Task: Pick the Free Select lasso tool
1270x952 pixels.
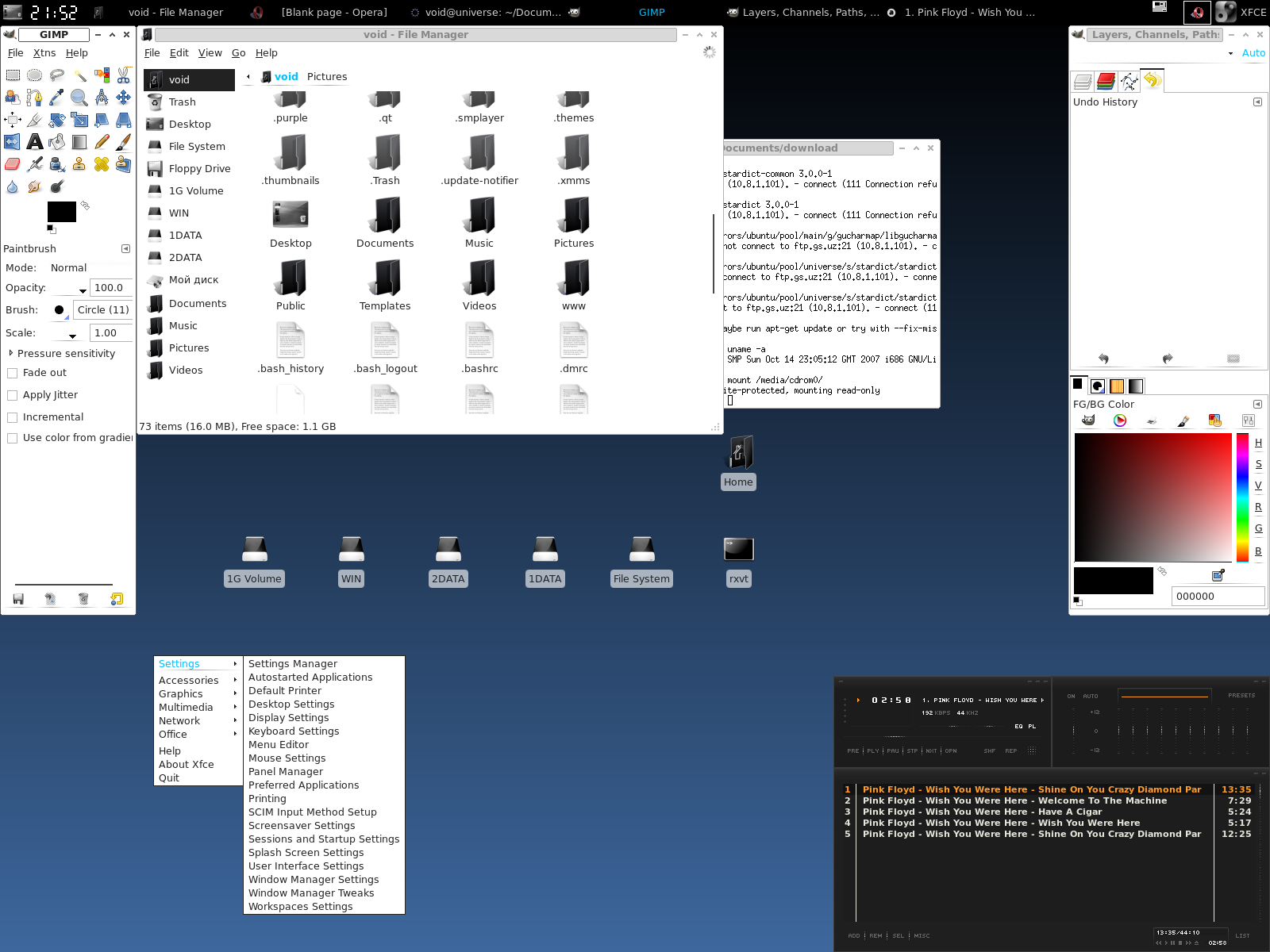Action: 57,75
